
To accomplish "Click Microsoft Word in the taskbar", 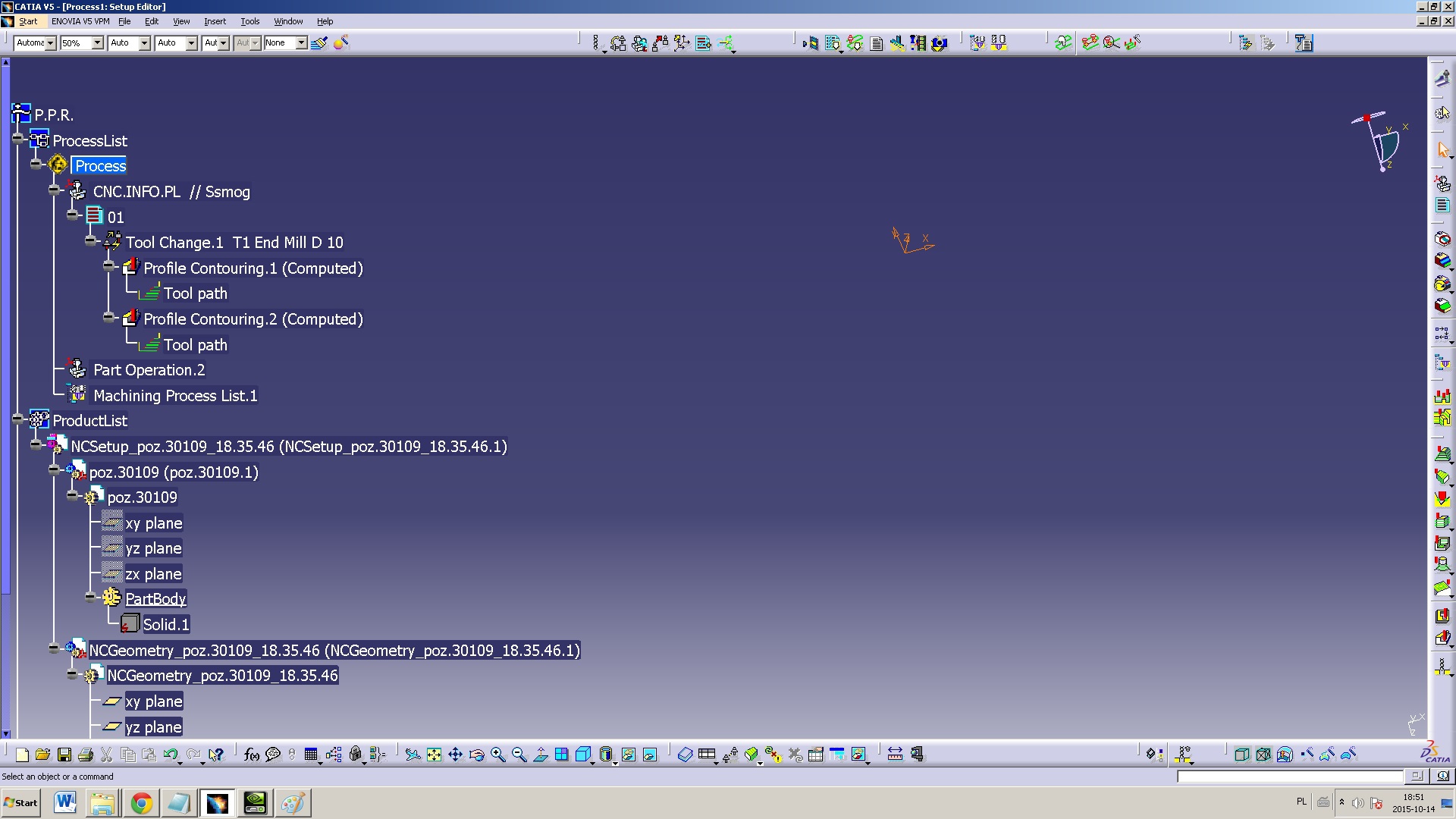I will (x=65, y=803).
